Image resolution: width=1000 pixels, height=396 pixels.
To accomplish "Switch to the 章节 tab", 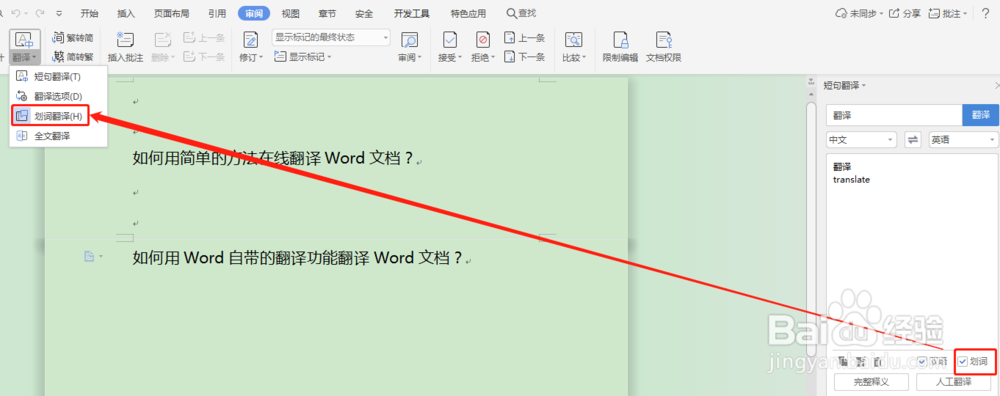I will [327, 13].
